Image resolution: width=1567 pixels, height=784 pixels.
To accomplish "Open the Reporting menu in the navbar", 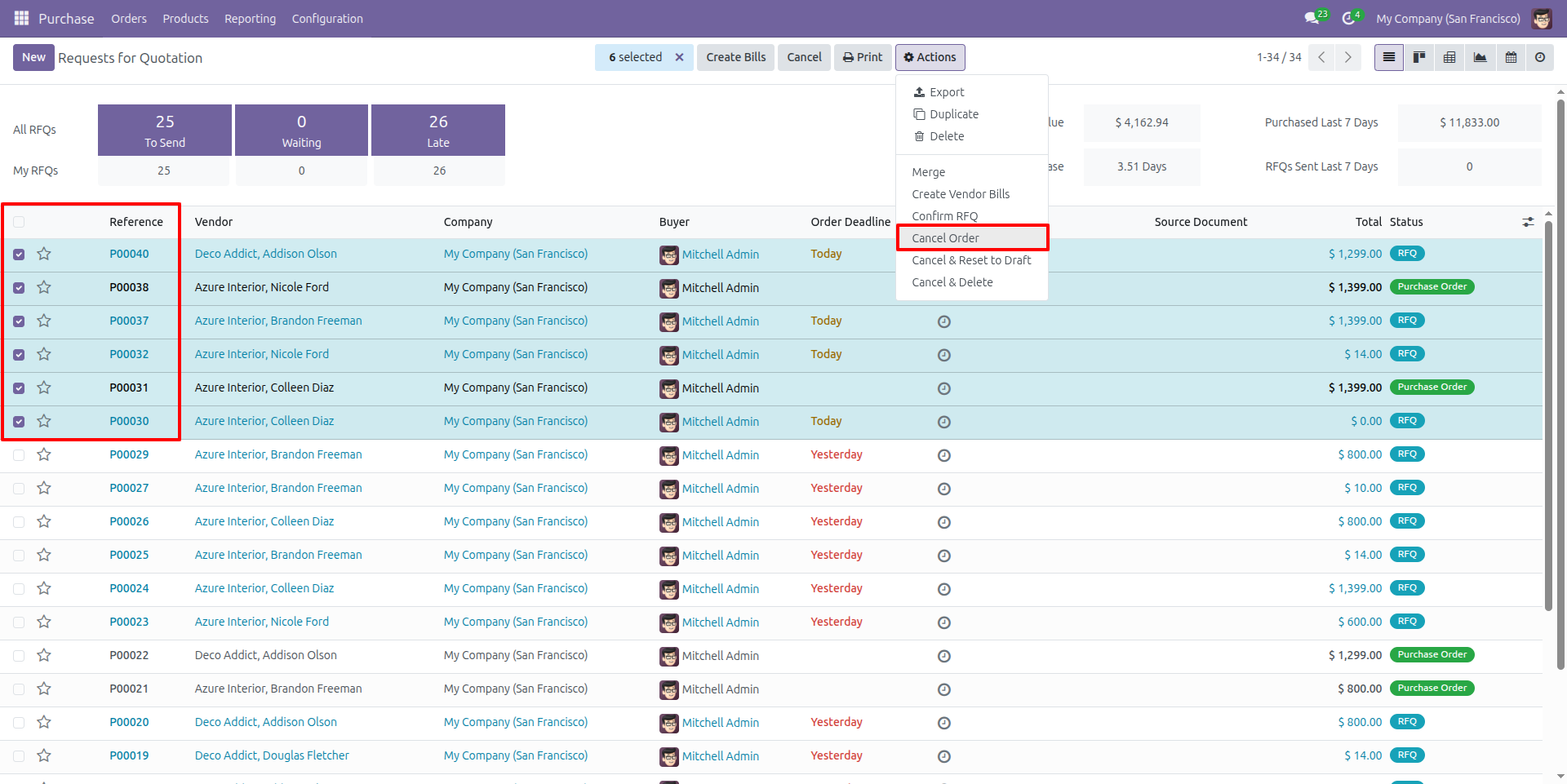I will pyautogui.click(x=250, y=18).
